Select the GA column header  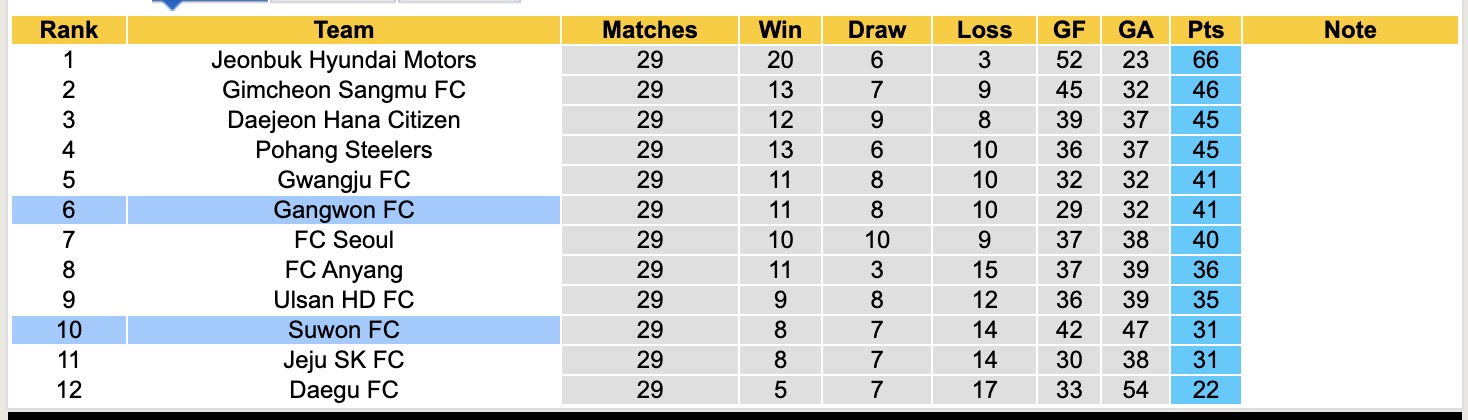[1136, 30]
